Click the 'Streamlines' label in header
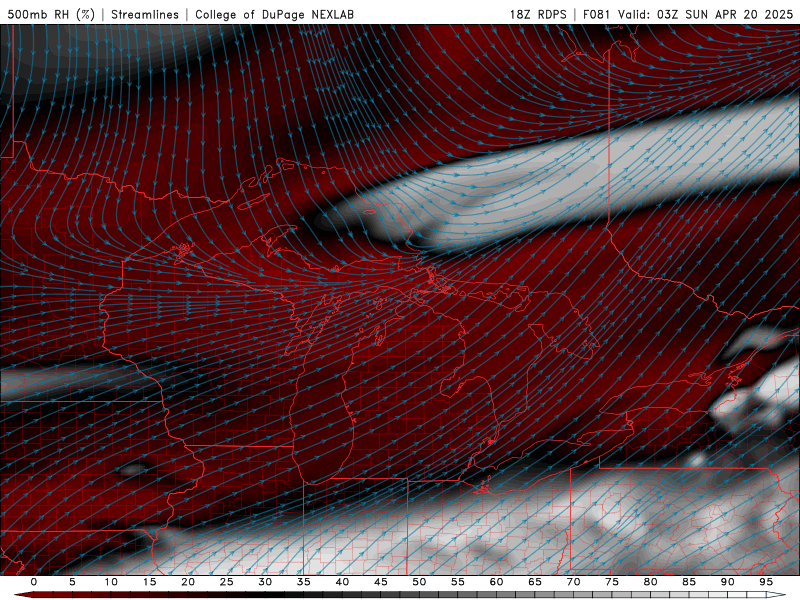Image resolution: width=800 pixels, height=600 pixels. [145, 14]
